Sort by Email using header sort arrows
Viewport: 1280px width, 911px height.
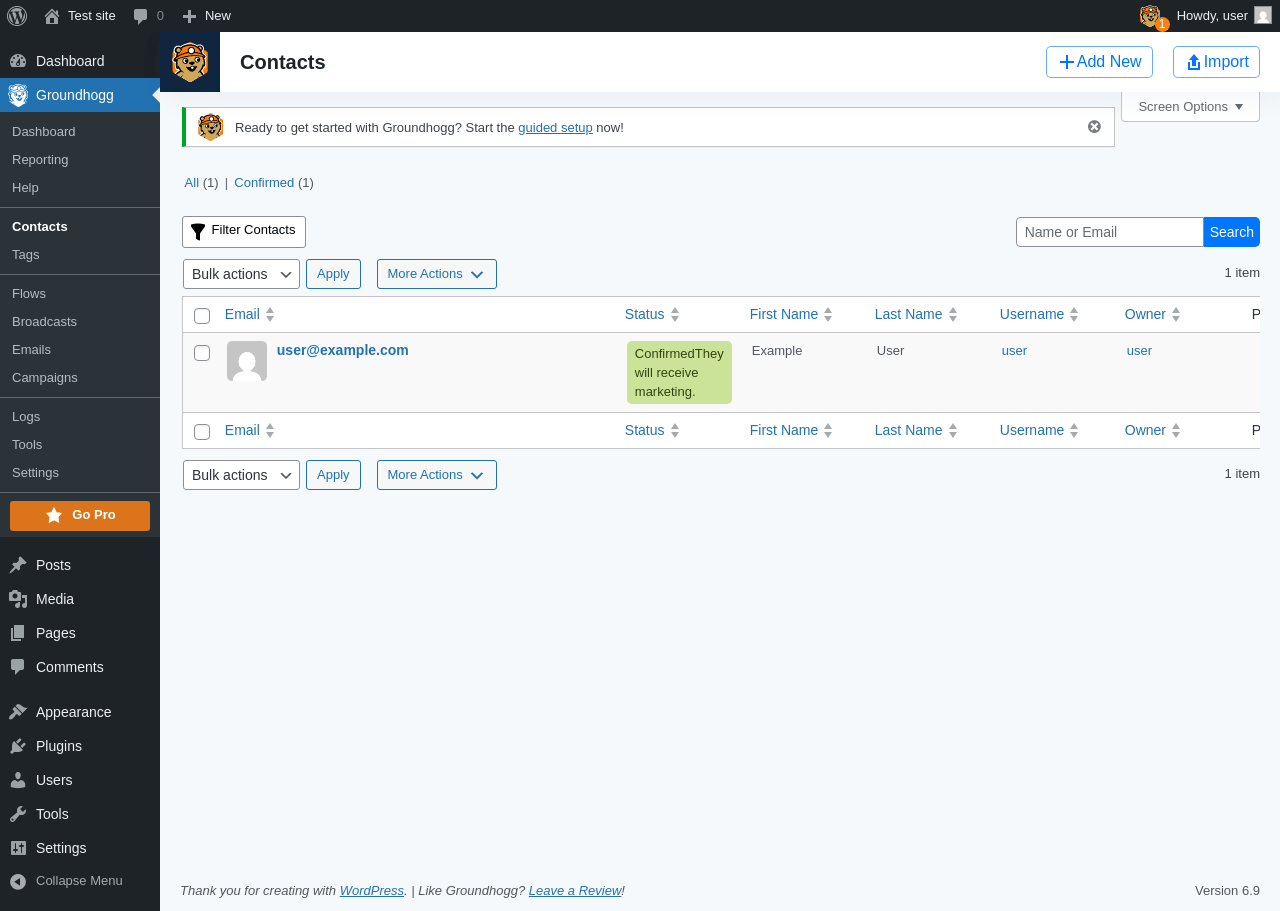click(270, 314)
